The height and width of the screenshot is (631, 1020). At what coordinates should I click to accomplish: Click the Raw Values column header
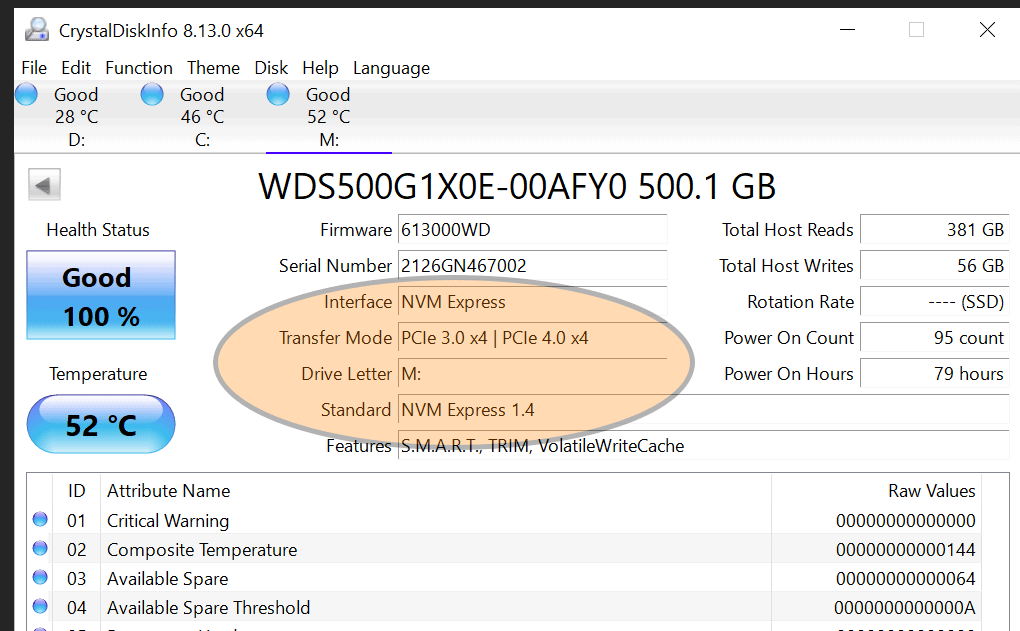tap(876, 490)
